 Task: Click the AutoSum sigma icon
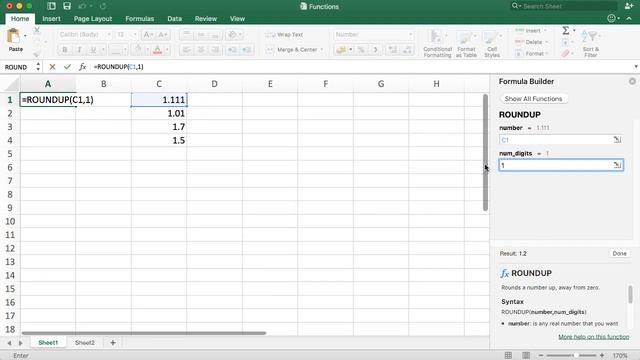566,31
